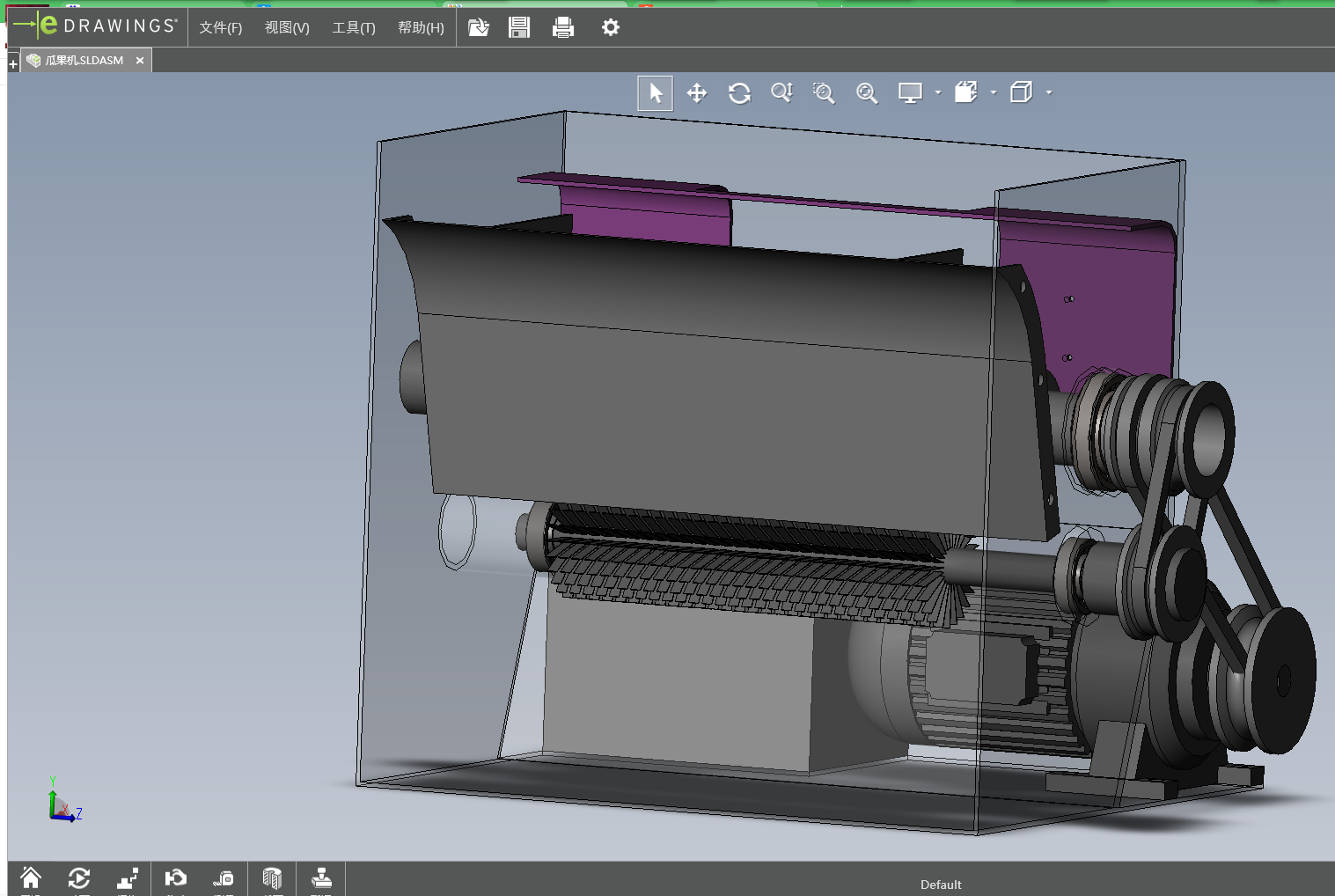Image resolution: width=1335 pixels, height=896 pixels.
Task: Toggle the Section view tool
Action: click(x=272, y=878)
